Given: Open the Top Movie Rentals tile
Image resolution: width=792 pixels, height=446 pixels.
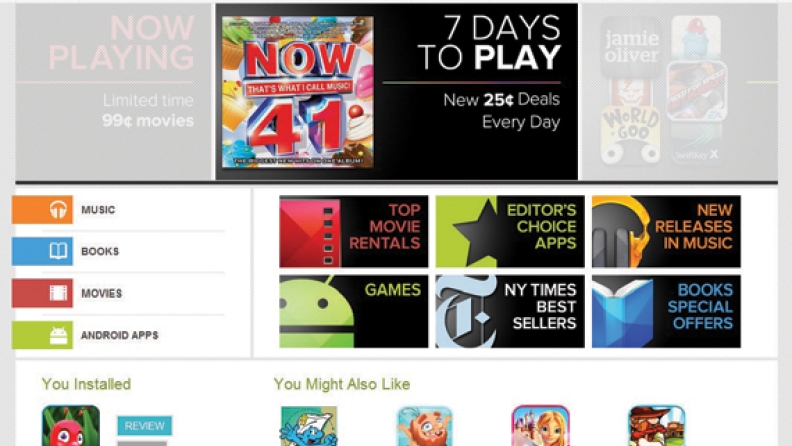Looking at the screenshot, I should (x=354, y=231).
